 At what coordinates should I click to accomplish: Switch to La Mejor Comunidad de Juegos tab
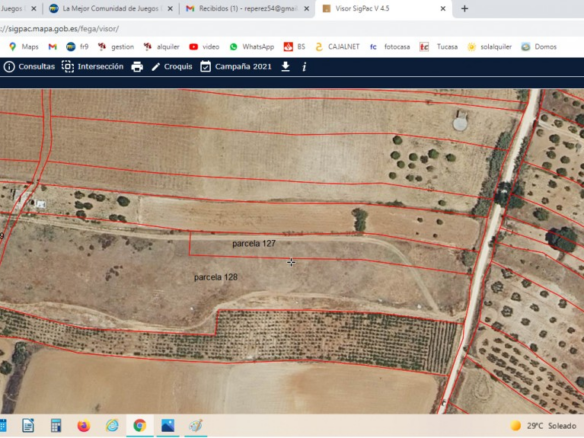coord(110,9)
